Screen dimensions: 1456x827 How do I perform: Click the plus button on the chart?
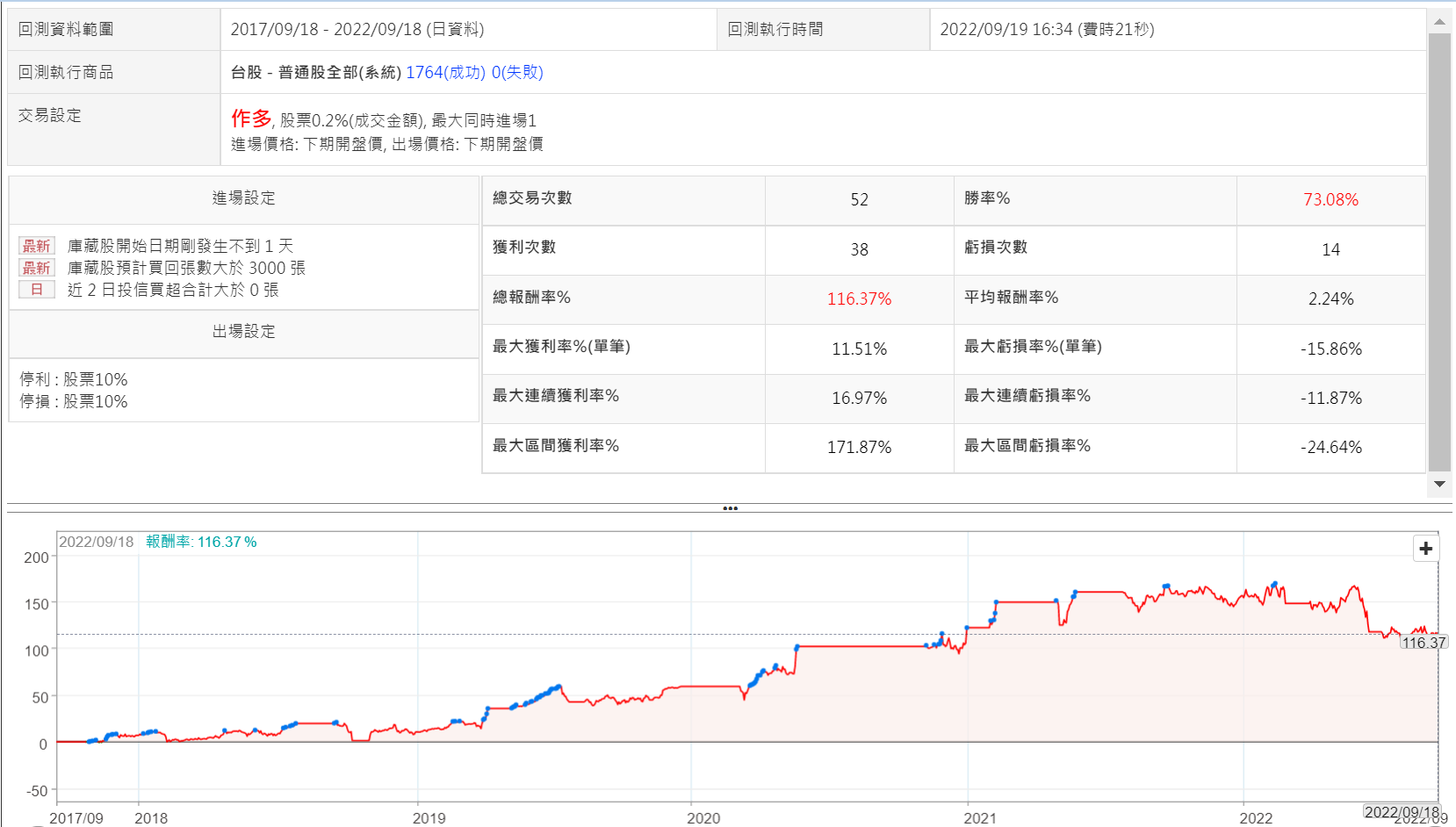(1425, 549)
